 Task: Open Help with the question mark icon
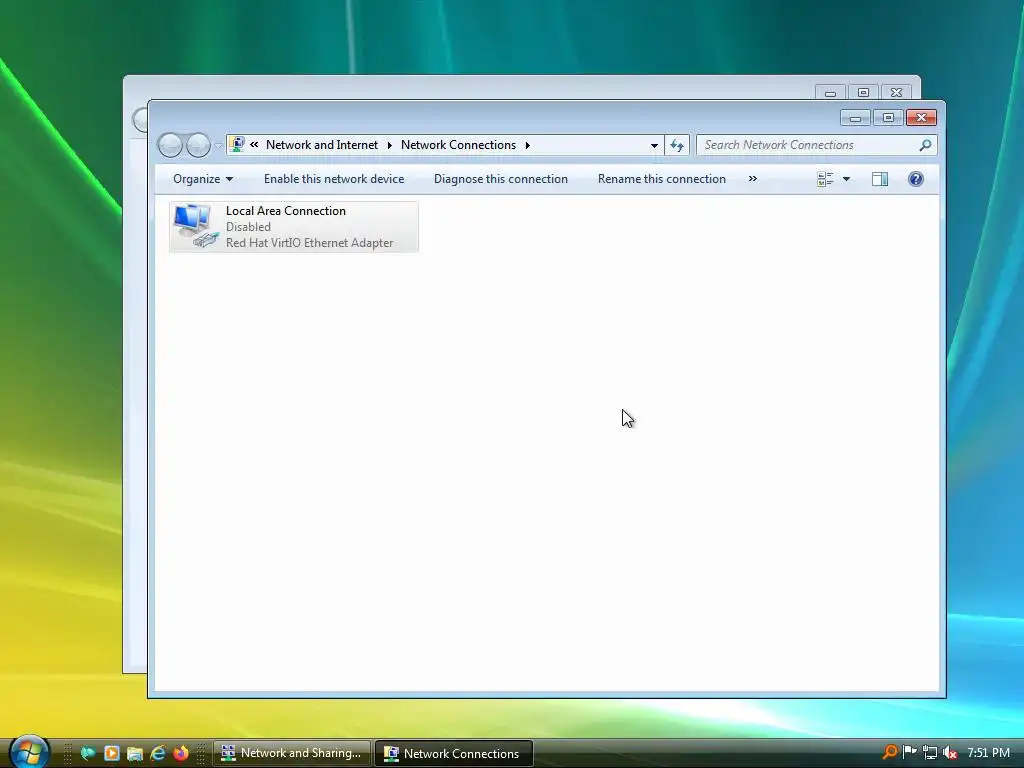point(916,179)
